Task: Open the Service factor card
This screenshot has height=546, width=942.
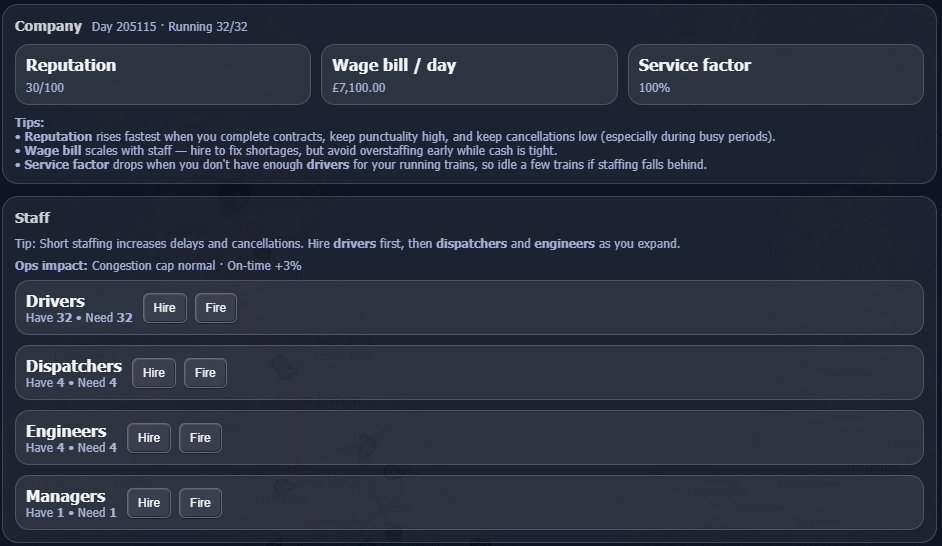Action: tap(776, 75)
